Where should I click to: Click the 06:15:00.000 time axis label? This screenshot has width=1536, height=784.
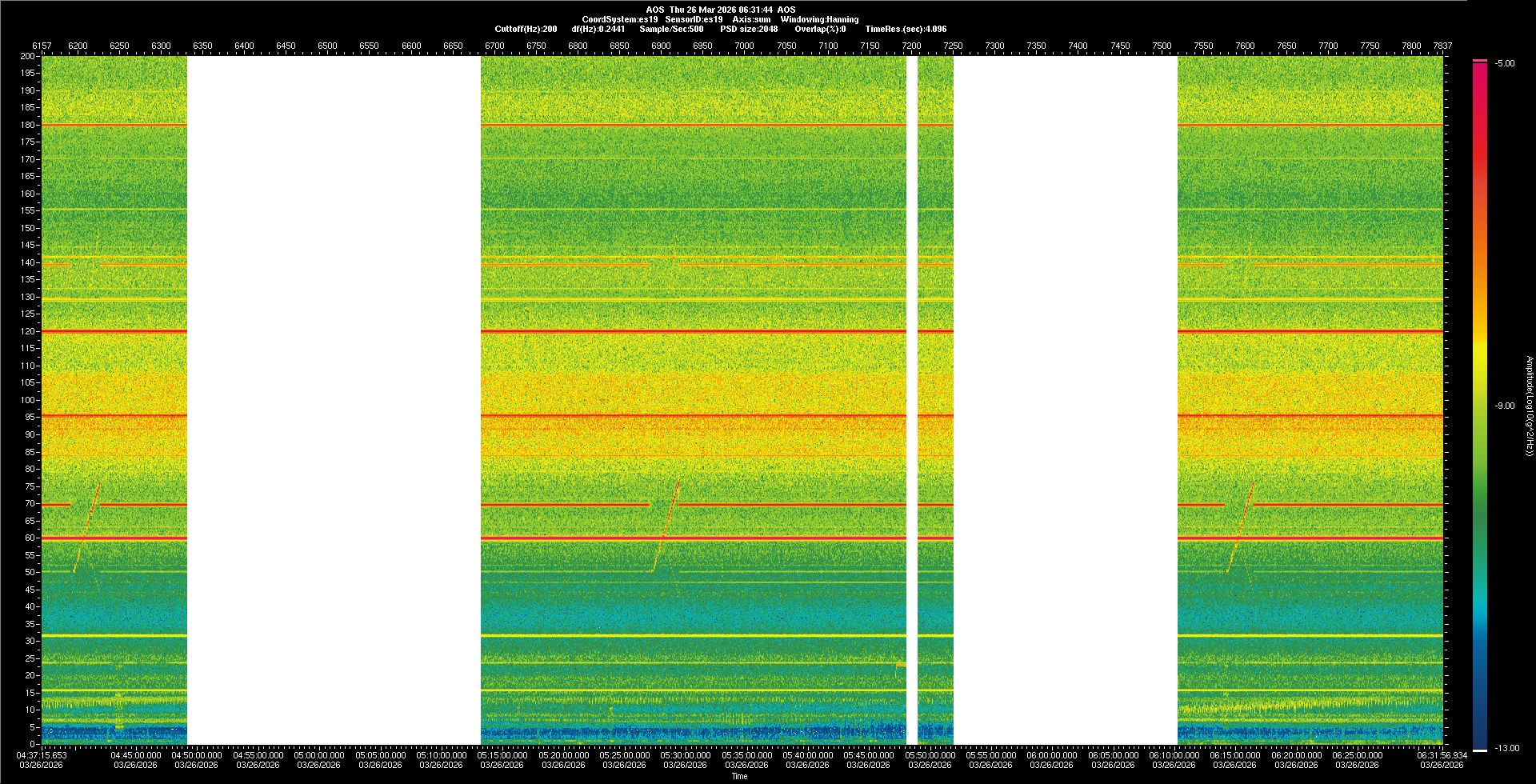pyautogui.click(x=1235, y=755)
